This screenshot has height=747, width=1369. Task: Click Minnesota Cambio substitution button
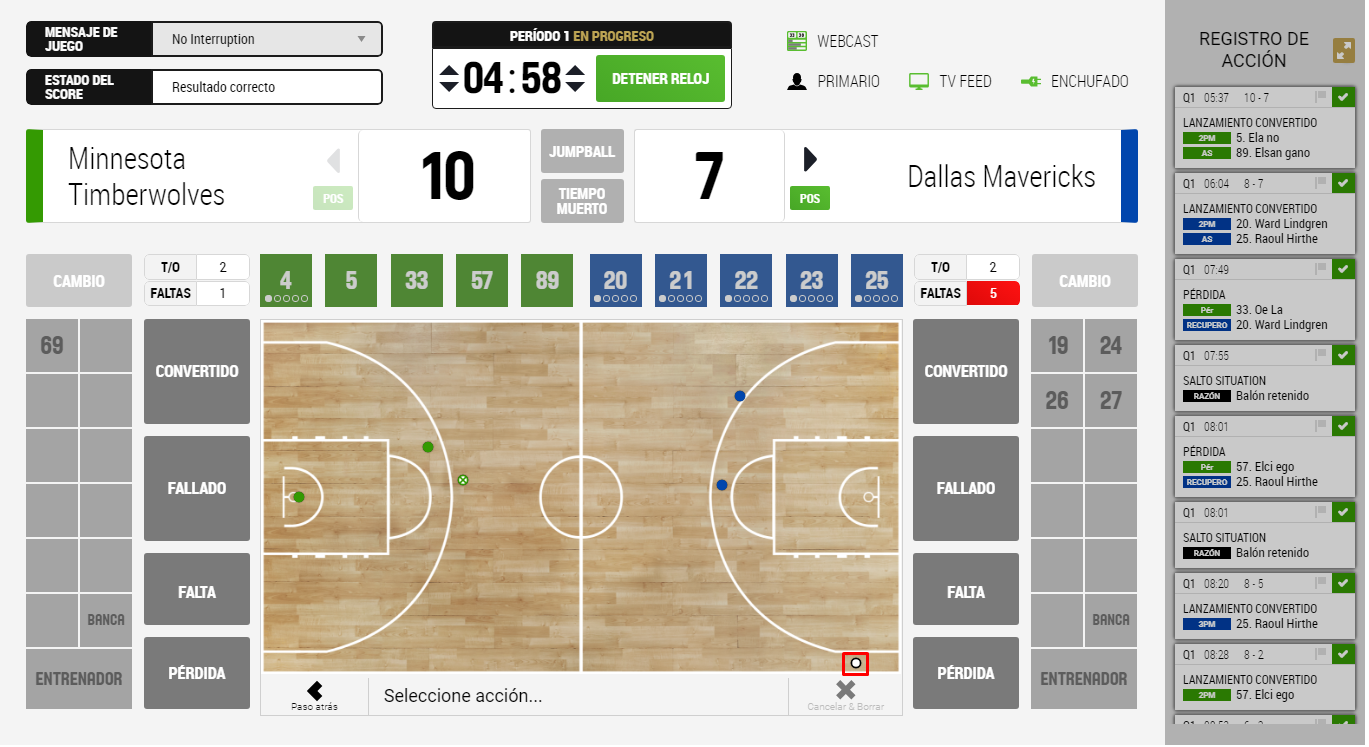click(79, 281)
